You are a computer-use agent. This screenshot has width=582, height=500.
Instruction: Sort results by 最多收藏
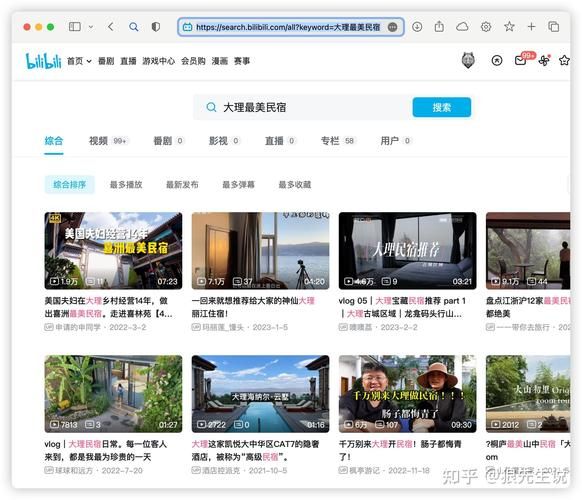[x=295, y=184]
